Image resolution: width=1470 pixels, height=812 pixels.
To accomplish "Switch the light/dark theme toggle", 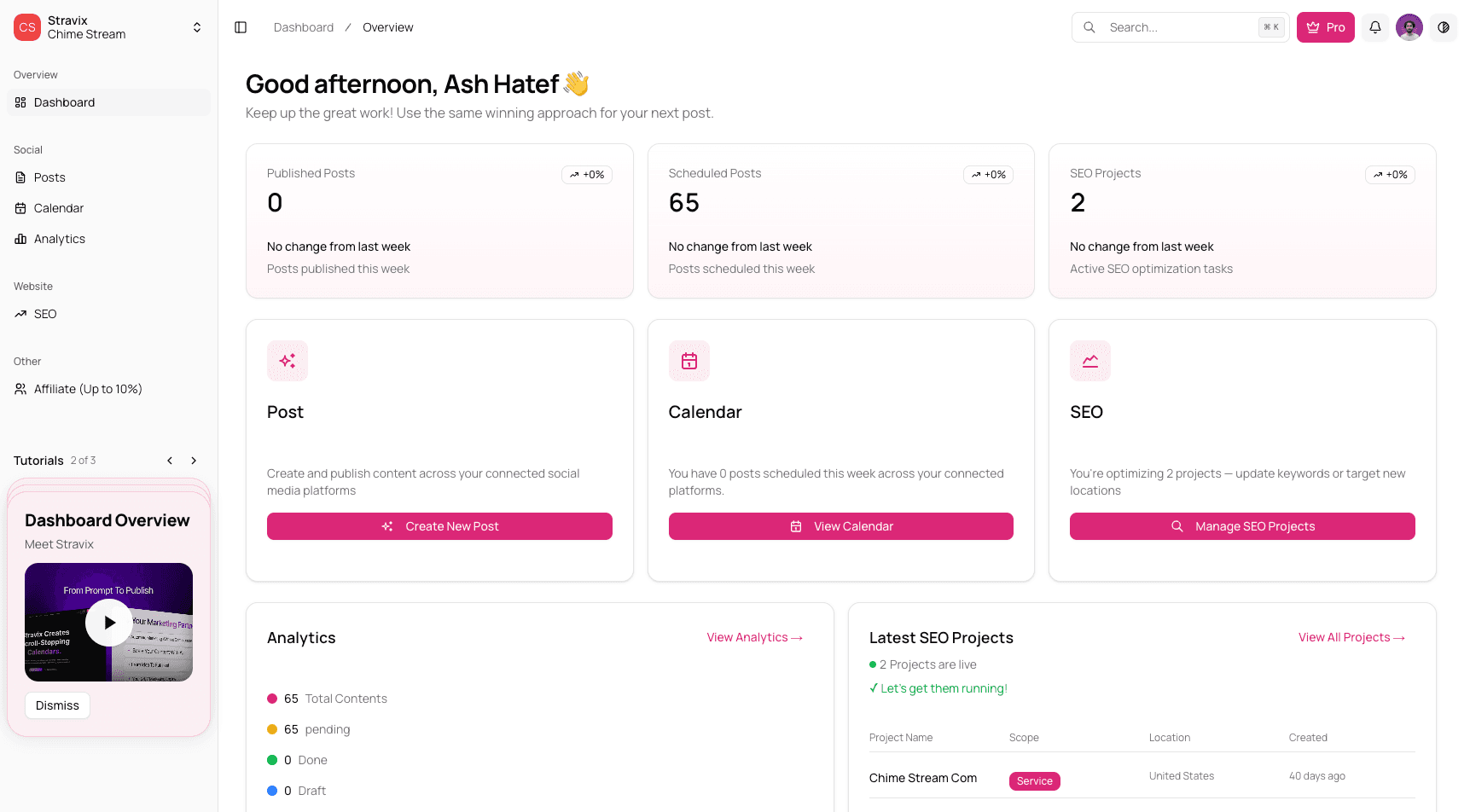I will (1444, 27).
